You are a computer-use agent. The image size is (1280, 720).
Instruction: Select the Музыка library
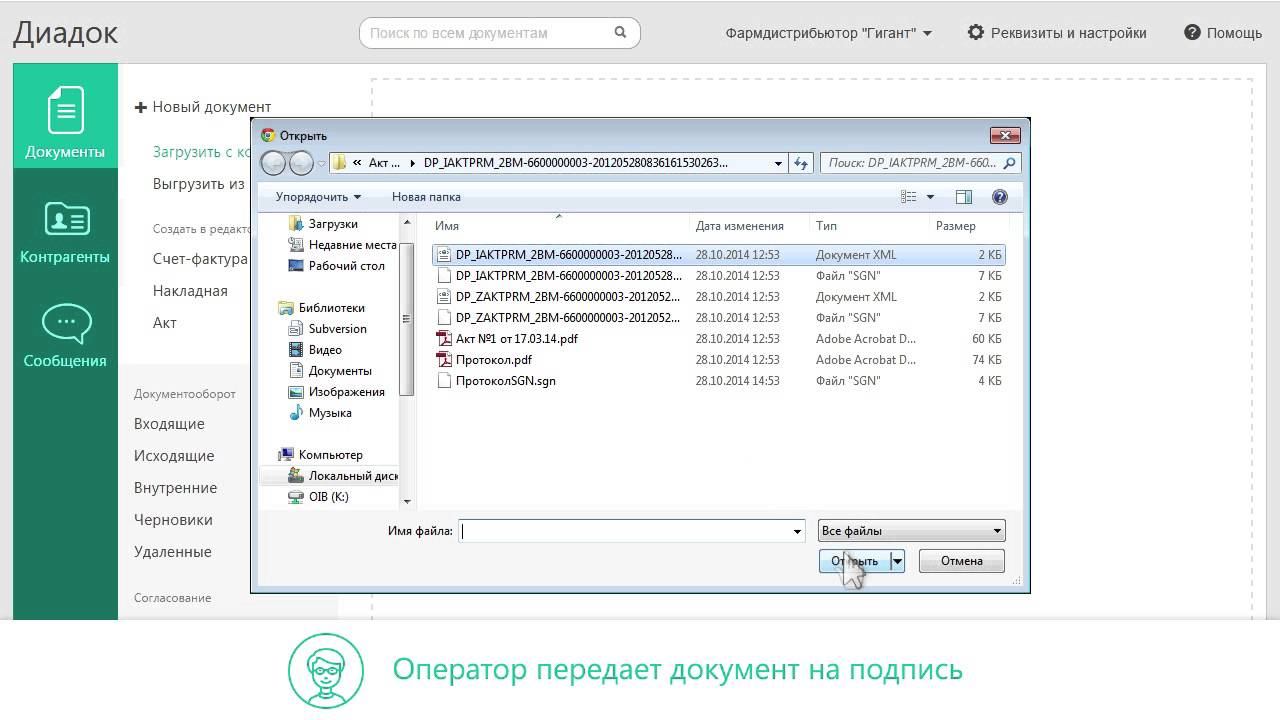click(x=319, y=413)
